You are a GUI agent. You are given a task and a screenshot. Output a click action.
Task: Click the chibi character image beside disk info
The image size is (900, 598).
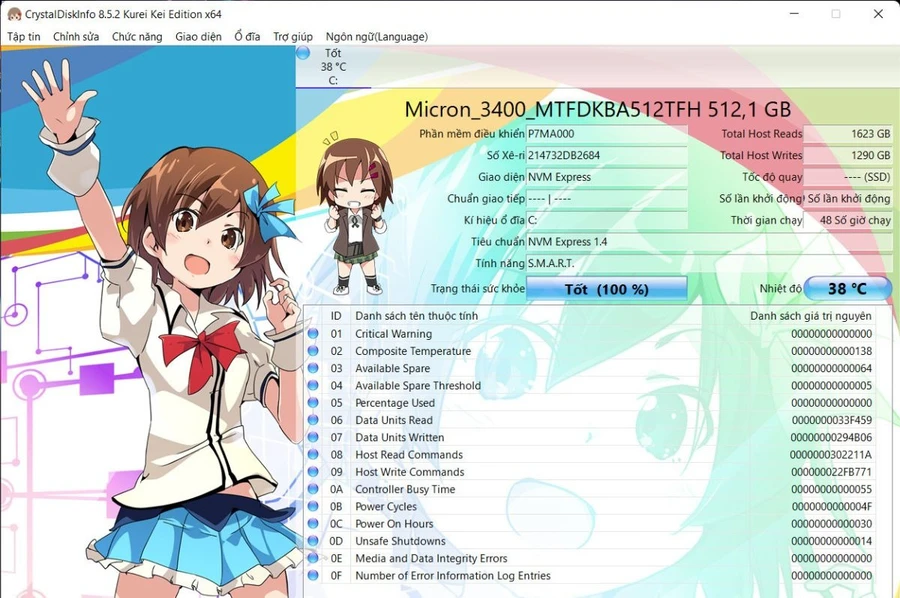354,213
